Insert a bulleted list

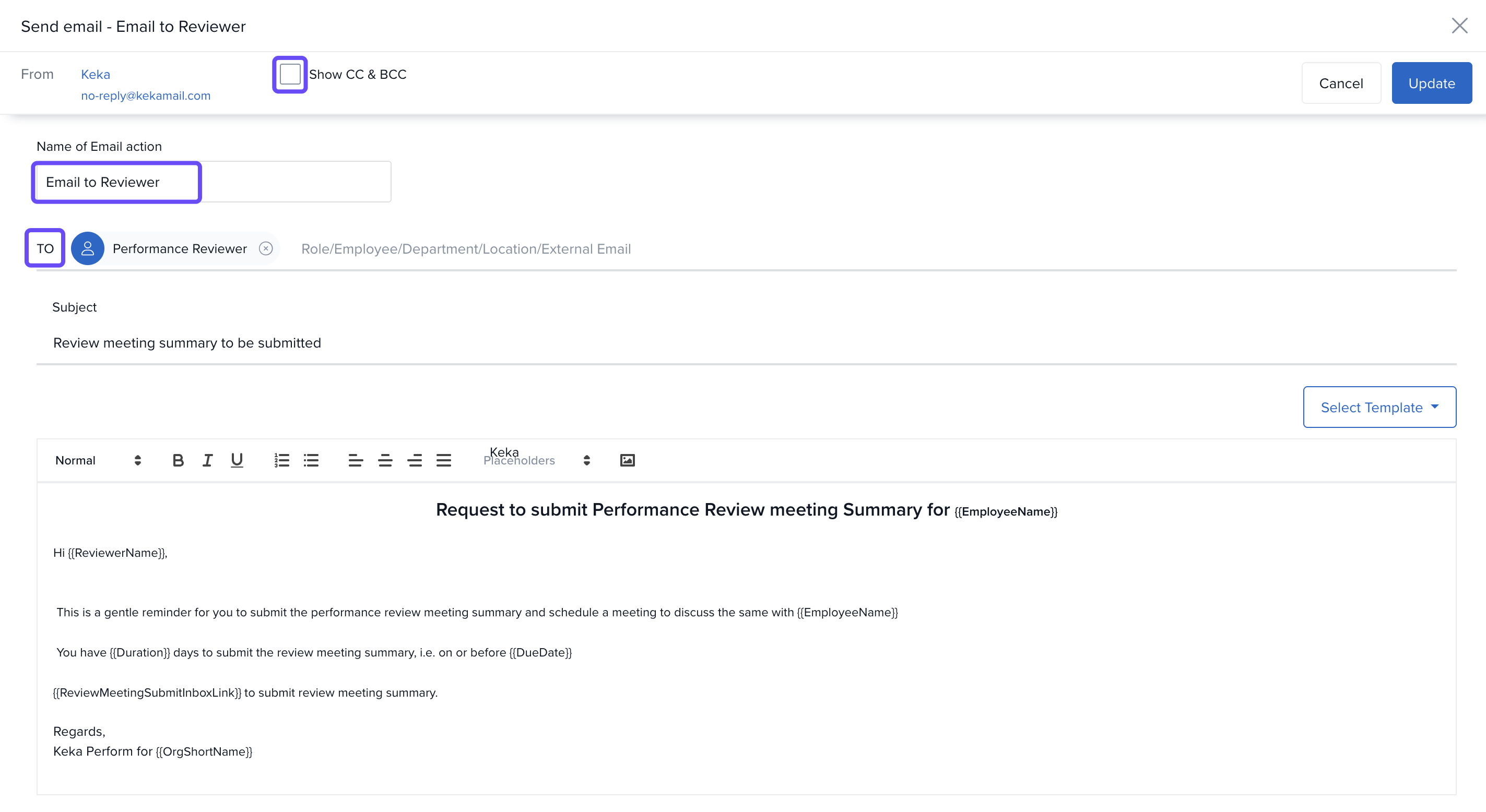311,460
